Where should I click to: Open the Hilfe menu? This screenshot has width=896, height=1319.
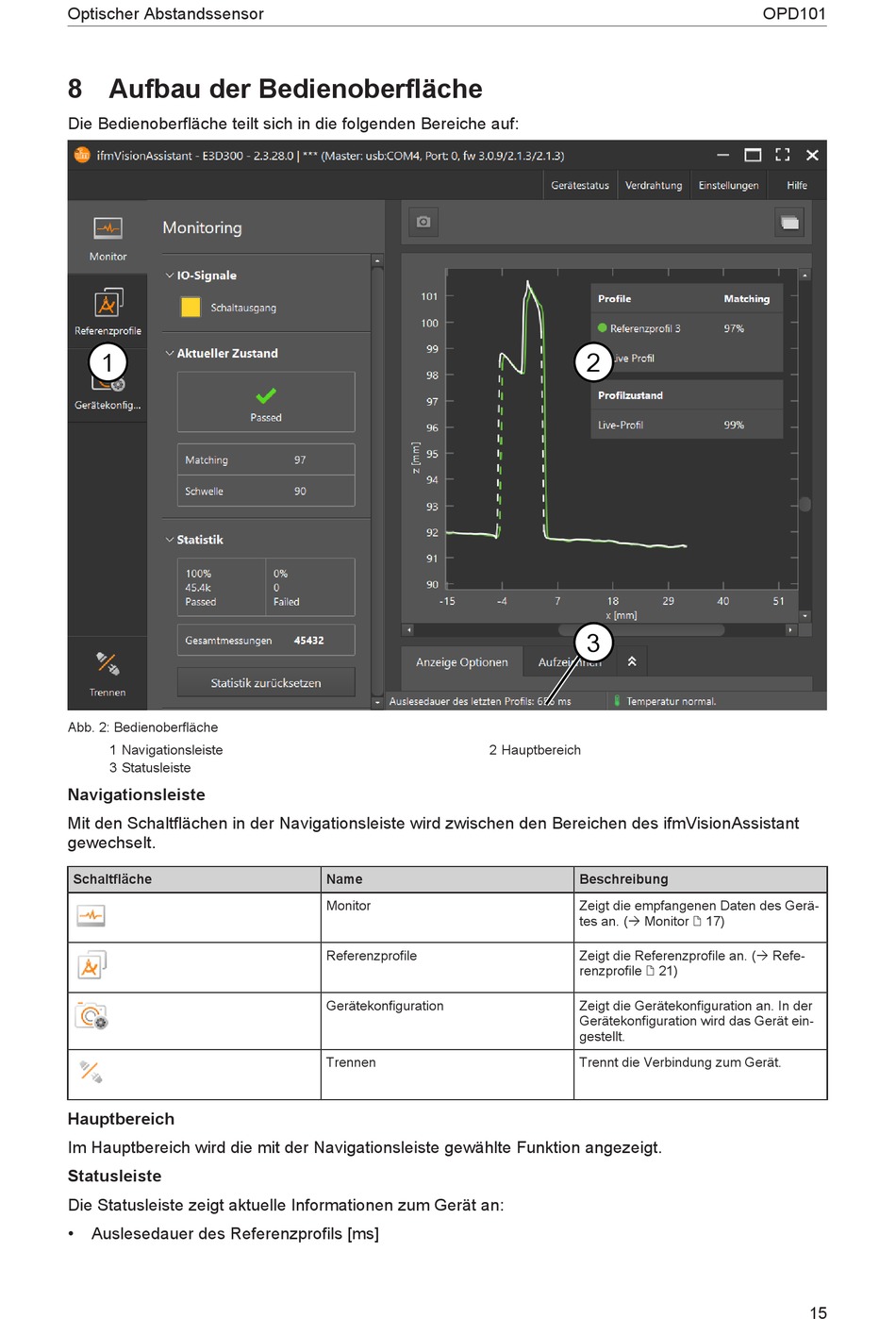pyautogui.click(x=797, y=185)
